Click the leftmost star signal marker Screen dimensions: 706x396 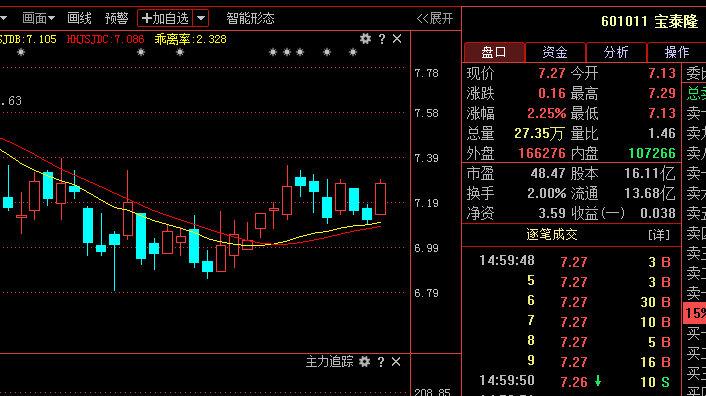(21, 52)
